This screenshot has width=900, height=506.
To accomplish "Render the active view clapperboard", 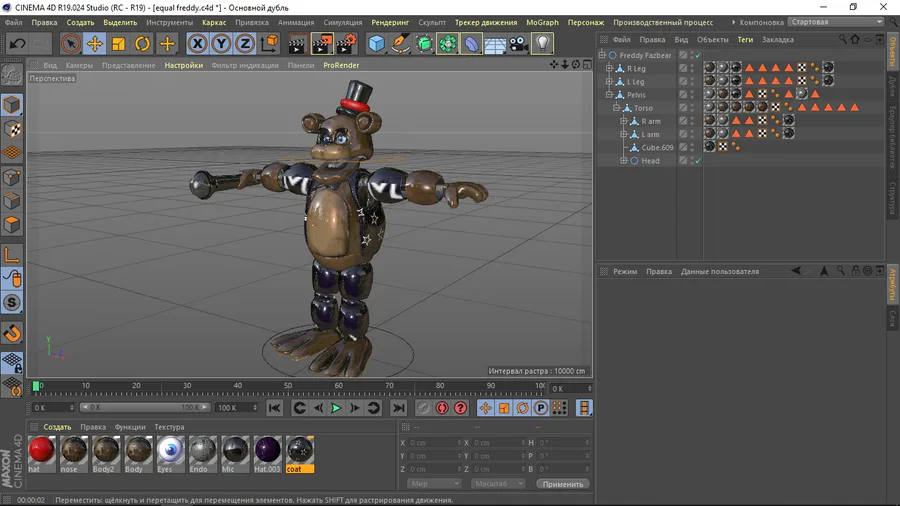I will coord(297,44).
